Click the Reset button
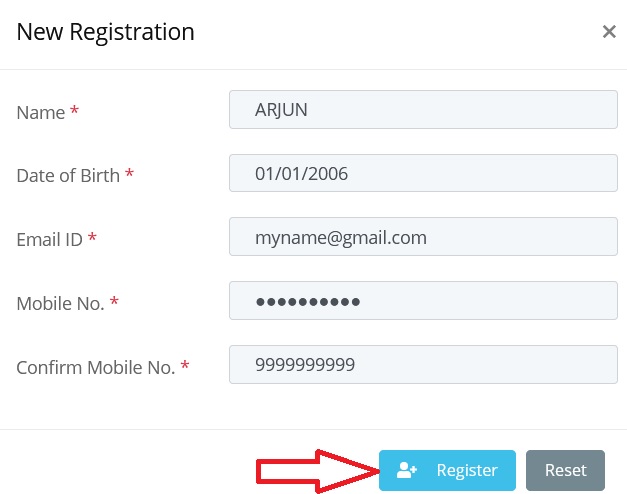The width and height of the screenshot is (627, 494). click(565, 470)
